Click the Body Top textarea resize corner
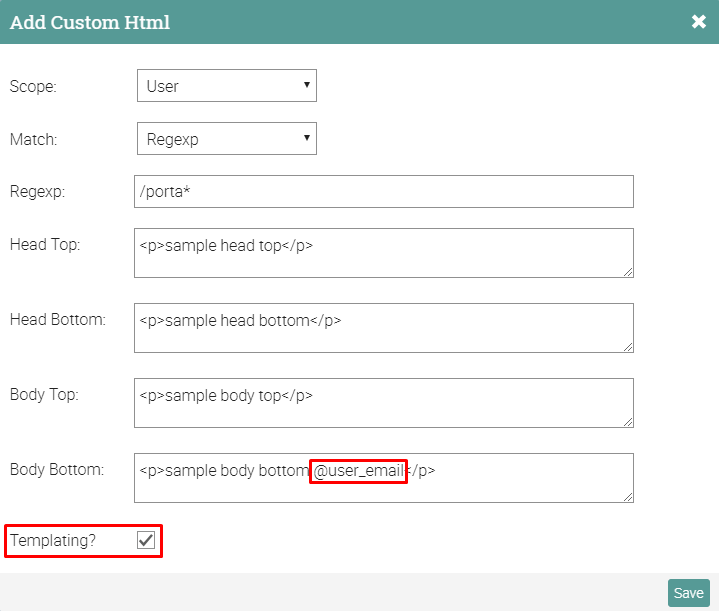 click(x=627, y=421)
